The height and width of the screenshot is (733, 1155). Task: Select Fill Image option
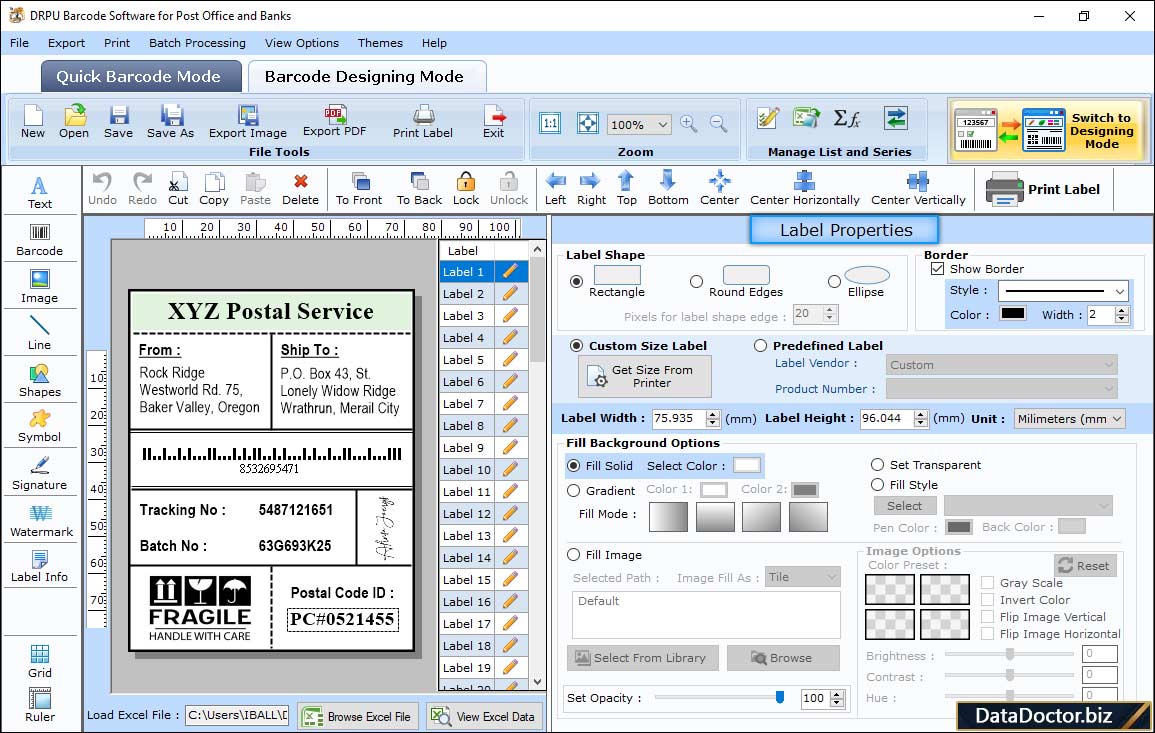coord(574,555)
